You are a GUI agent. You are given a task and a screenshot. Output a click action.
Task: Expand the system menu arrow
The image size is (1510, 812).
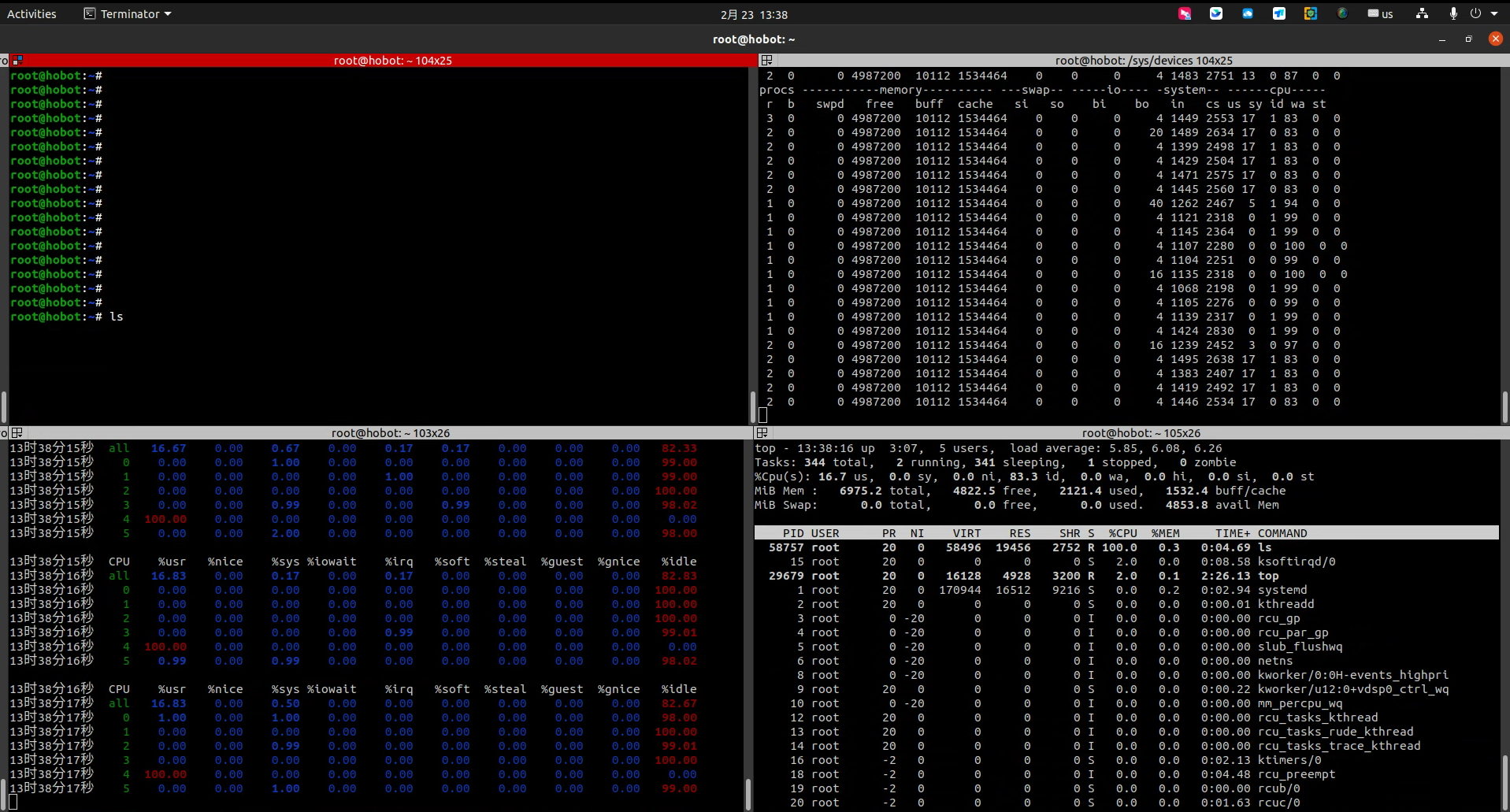click(1494, 13)
